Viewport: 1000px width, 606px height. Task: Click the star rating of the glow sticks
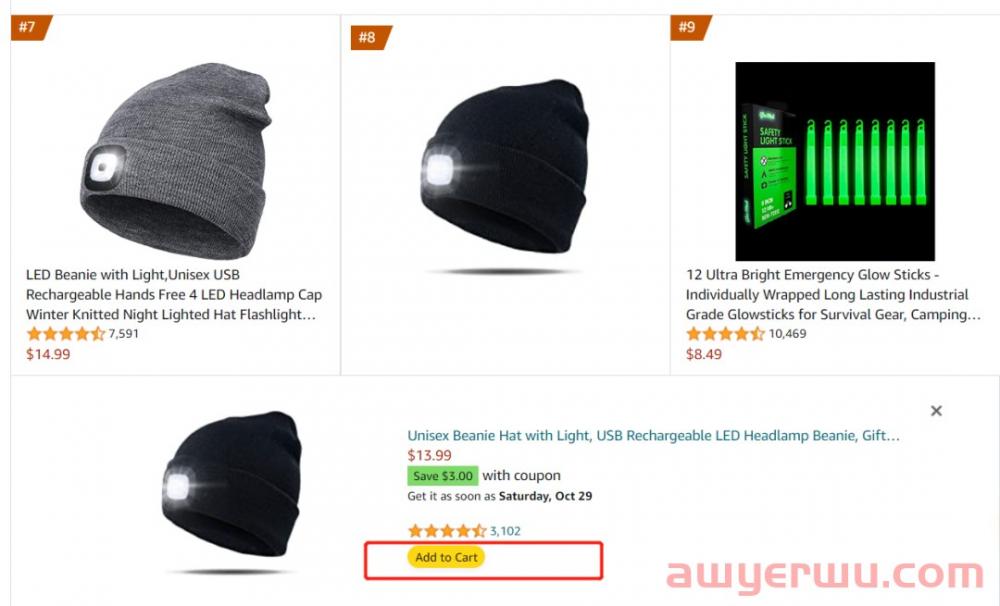(725, 334)
